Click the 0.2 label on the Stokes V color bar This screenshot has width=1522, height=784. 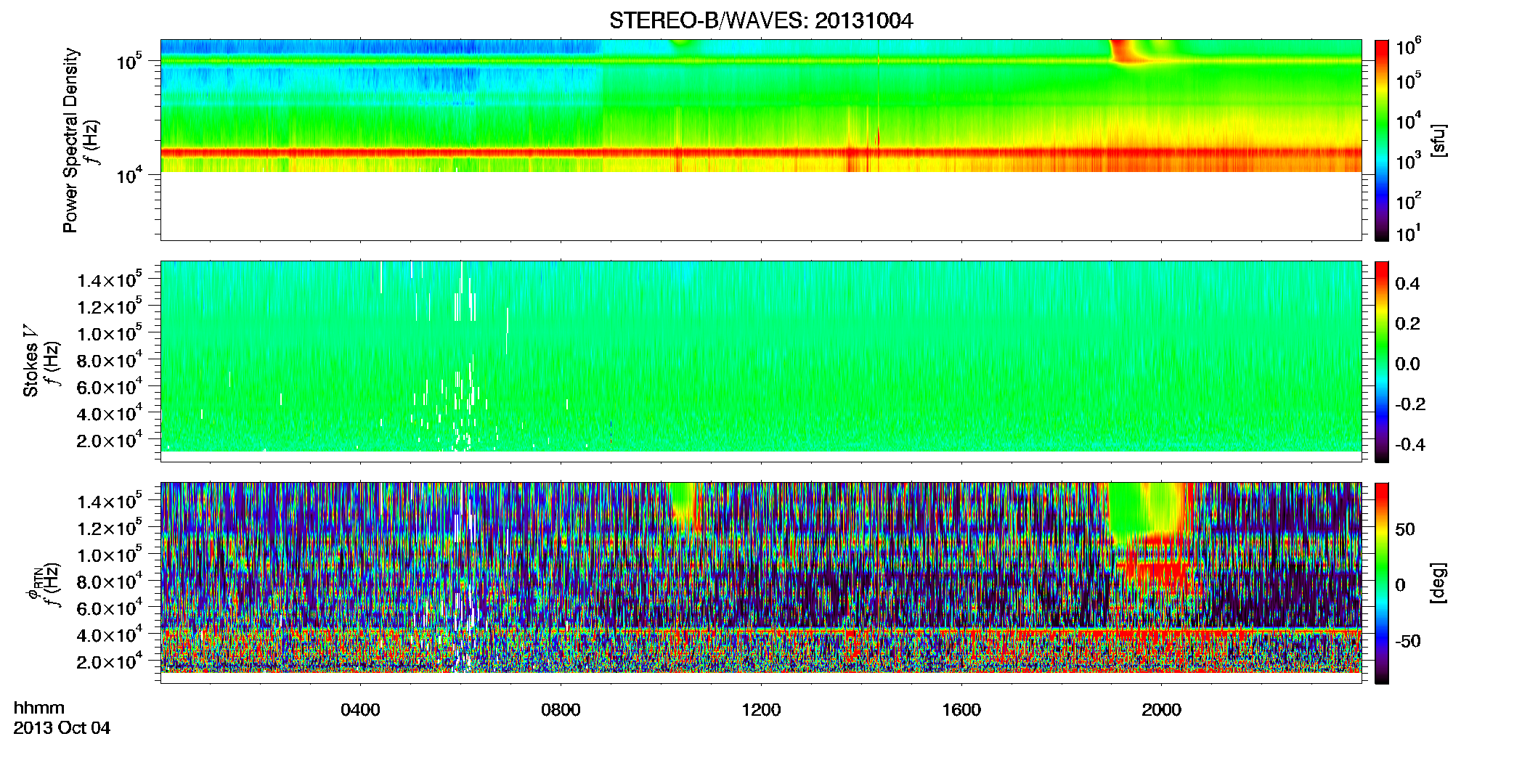point(1407,324)
